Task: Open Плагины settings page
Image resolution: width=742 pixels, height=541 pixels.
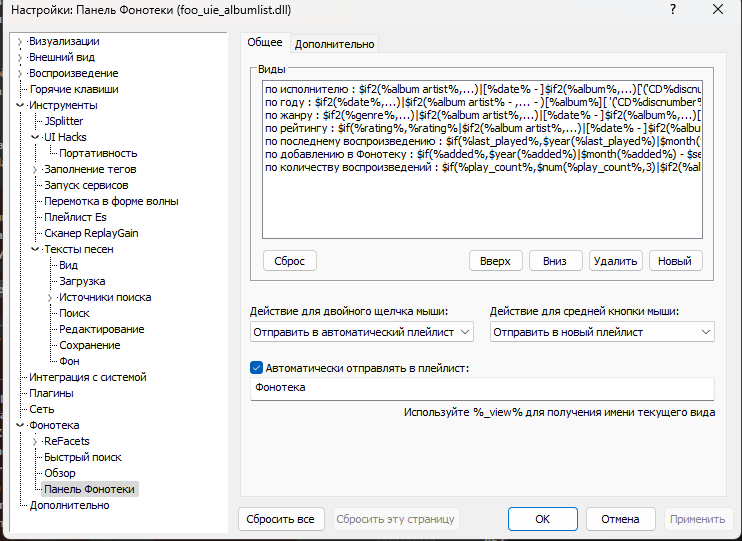Action: point(51,394)
